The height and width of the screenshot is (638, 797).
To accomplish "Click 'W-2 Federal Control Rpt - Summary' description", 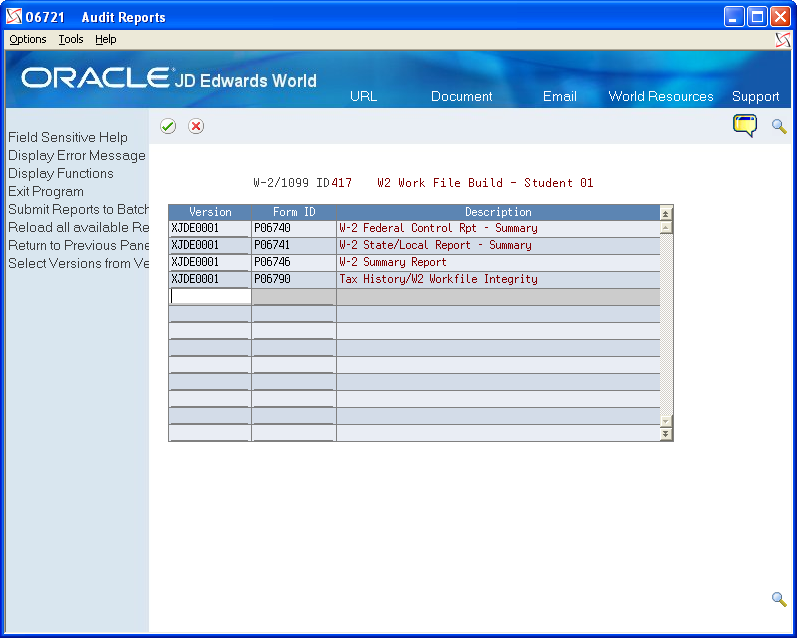I will (438, 228).
